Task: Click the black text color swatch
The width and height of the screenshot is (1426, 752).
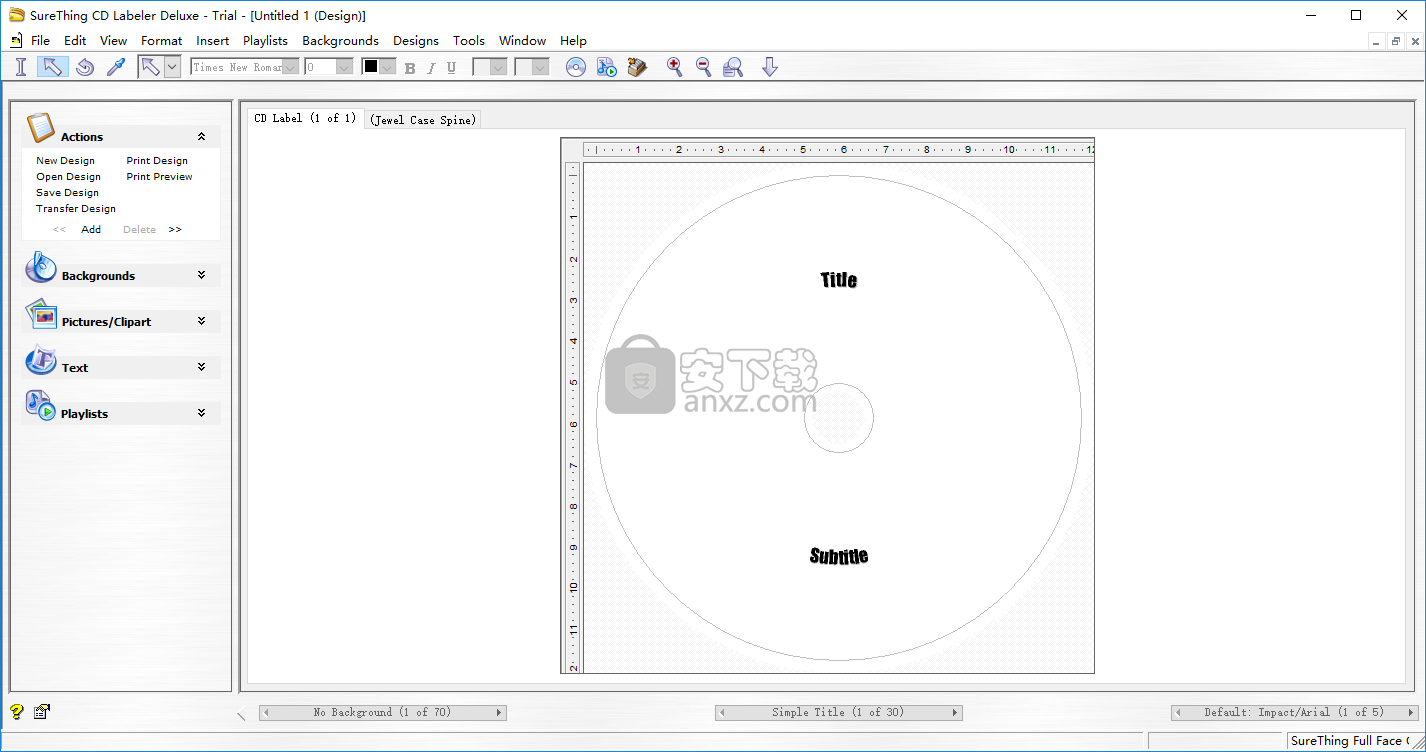Action: 371,66
